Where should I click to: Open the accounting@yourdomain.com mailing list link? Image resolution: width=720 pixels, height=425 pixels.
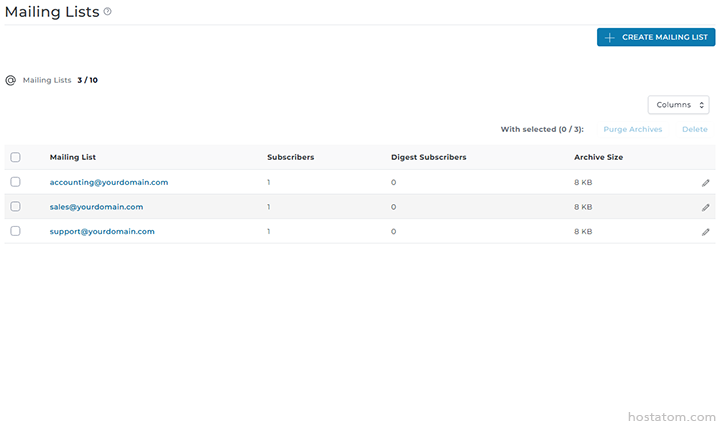click(x=109, y=182)
